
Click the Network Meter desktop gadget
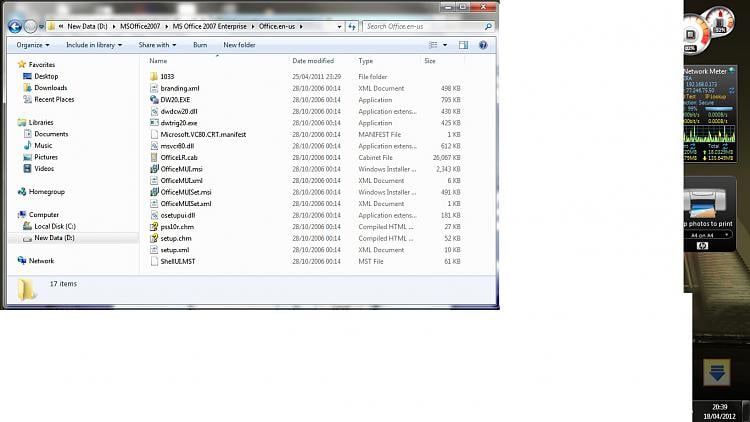tap(710, 114)
